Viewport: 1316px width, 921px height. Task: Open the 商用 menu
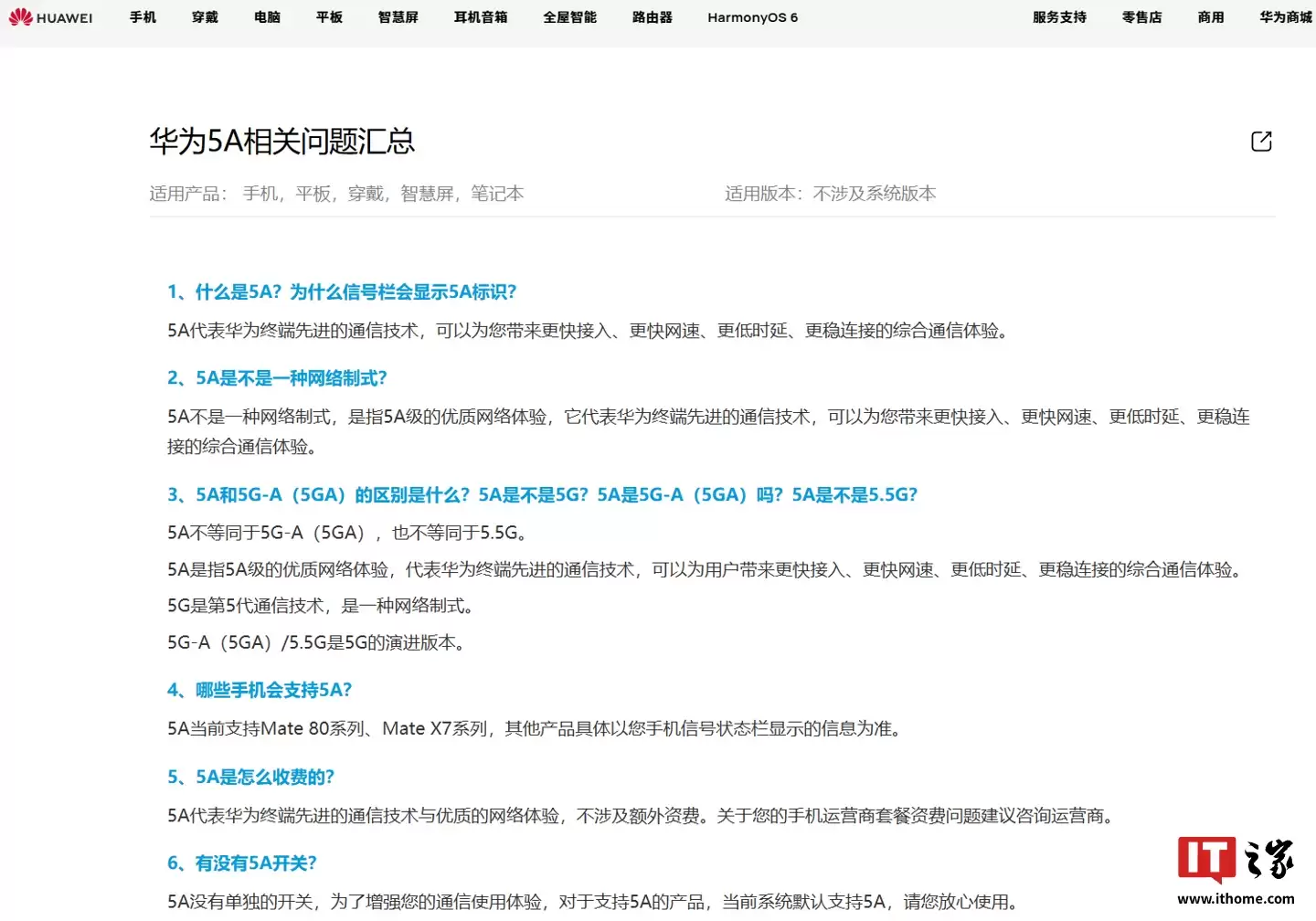coord(1210,17)
